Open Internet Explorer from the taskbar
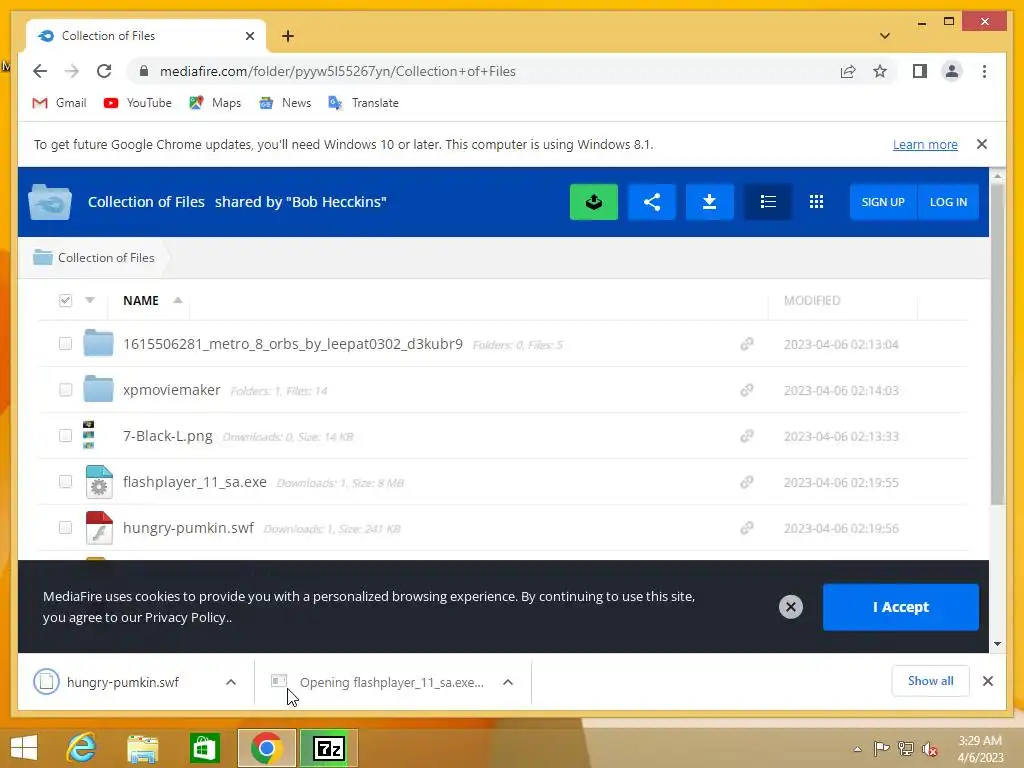1024x768 pixels. point(81,748)
